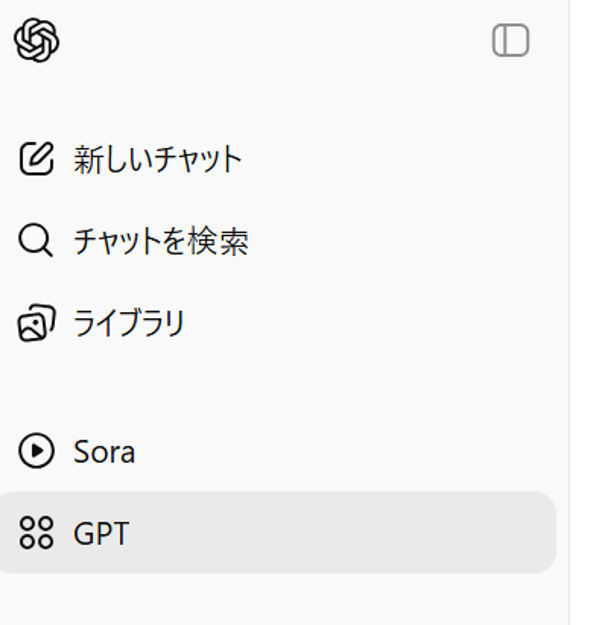Select the GPT text label
This screenshot has width=592, height=625.
[101, 533]
